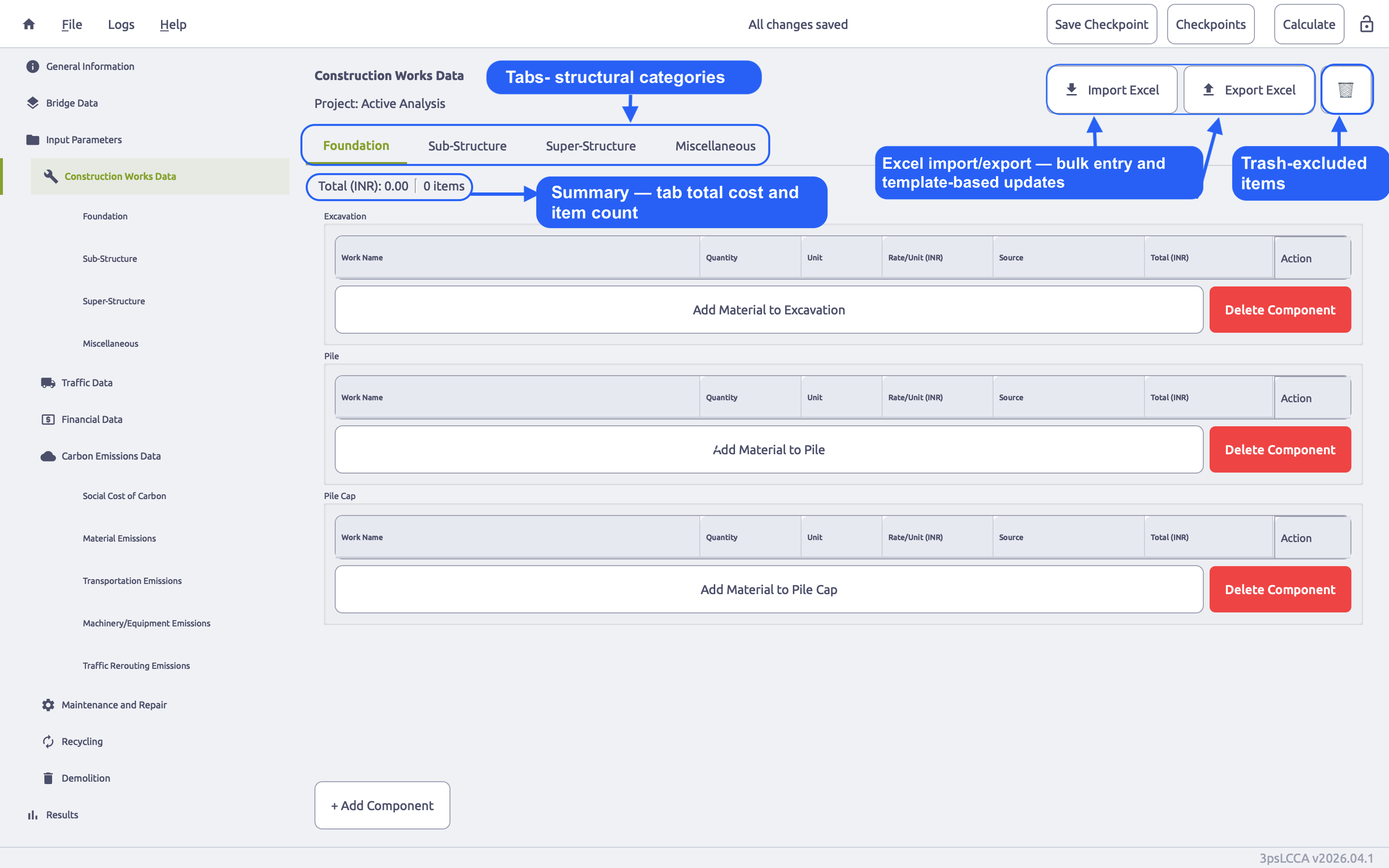This screenshot has width=1389, height=868.
Task: Open Carbon Emissions Data in sidebar
Action: pyautogui.click(x=111, y=456)
